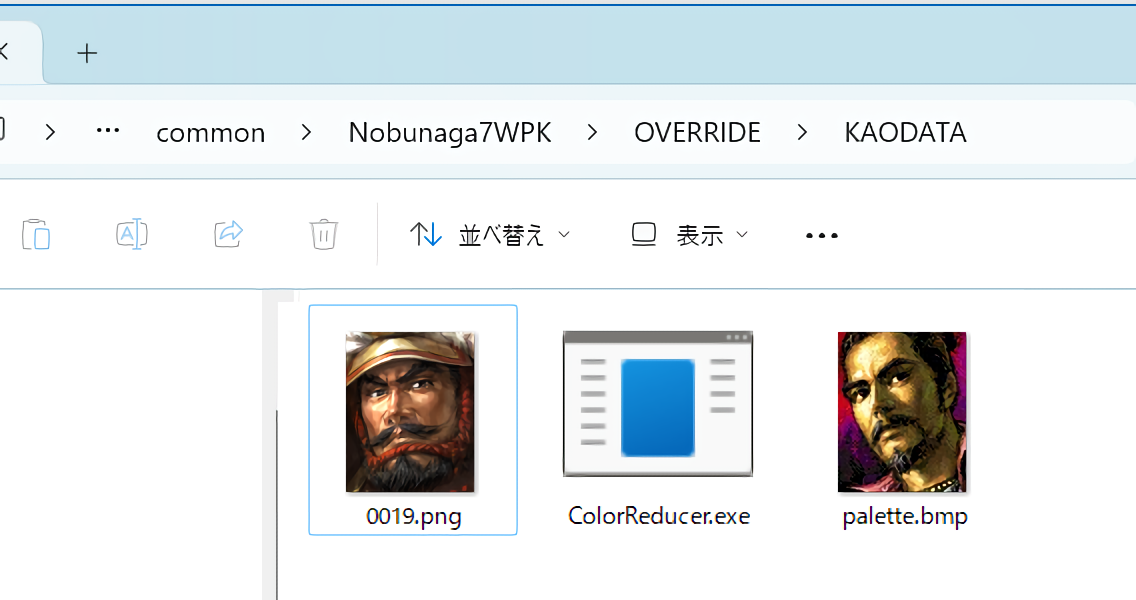1136x600 pixels.
Task: Navigate to the common folder in the breadcrumb
Action: tap(211, 133)
